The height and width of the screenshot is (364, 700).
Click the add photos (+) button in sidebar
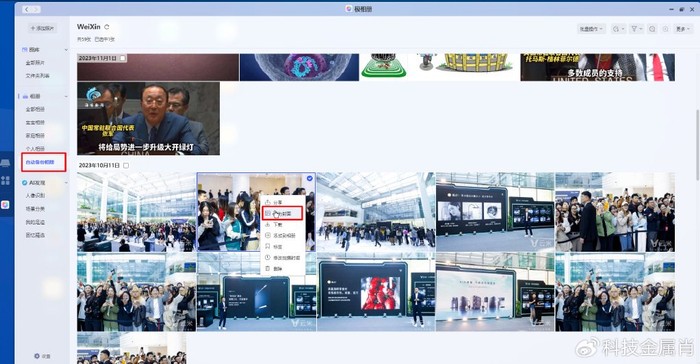42,28
